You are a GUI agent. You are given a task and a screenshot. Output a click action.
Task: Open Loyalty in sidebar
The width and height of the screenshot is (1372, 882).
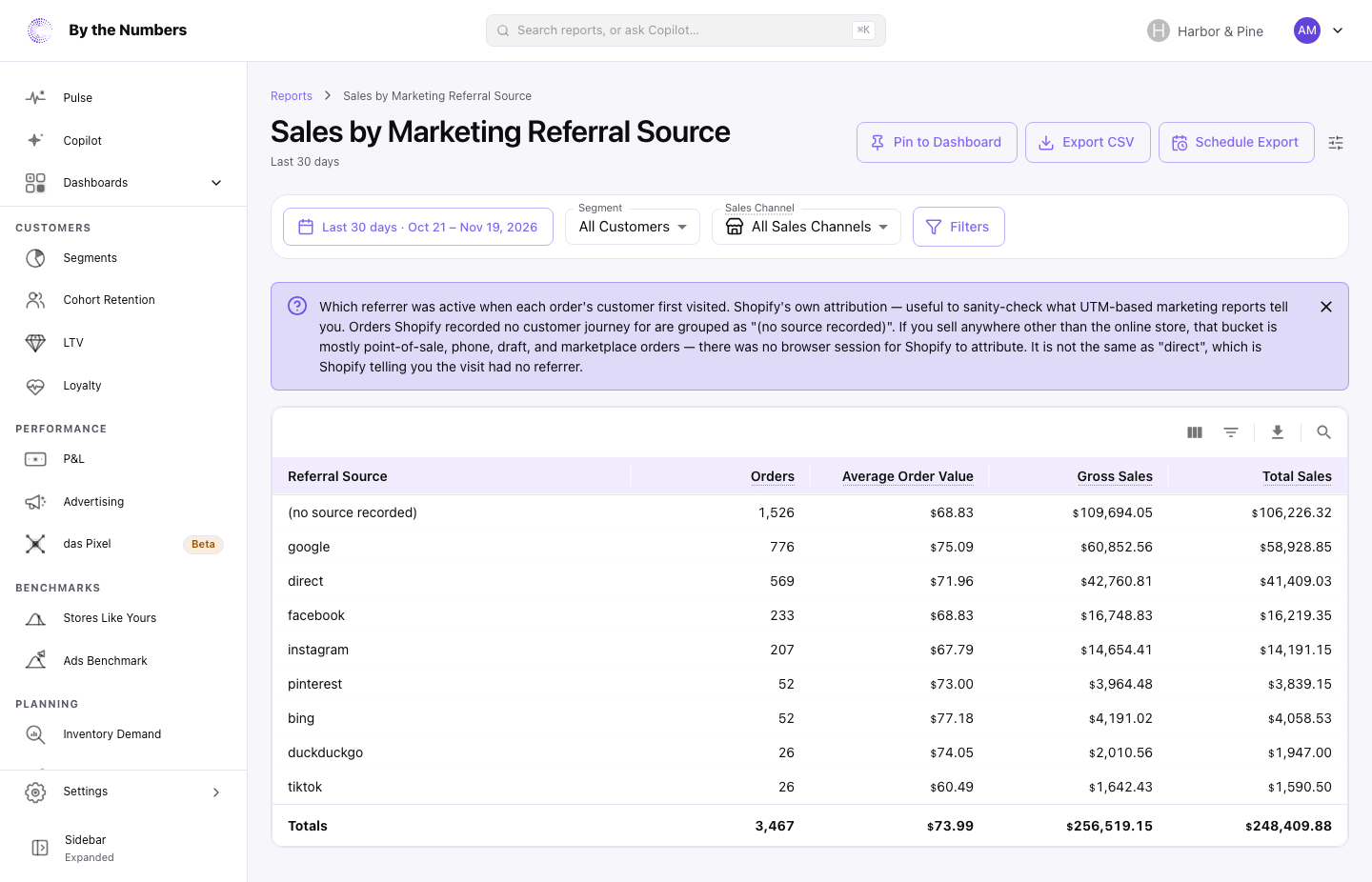[x=124, y=386]
